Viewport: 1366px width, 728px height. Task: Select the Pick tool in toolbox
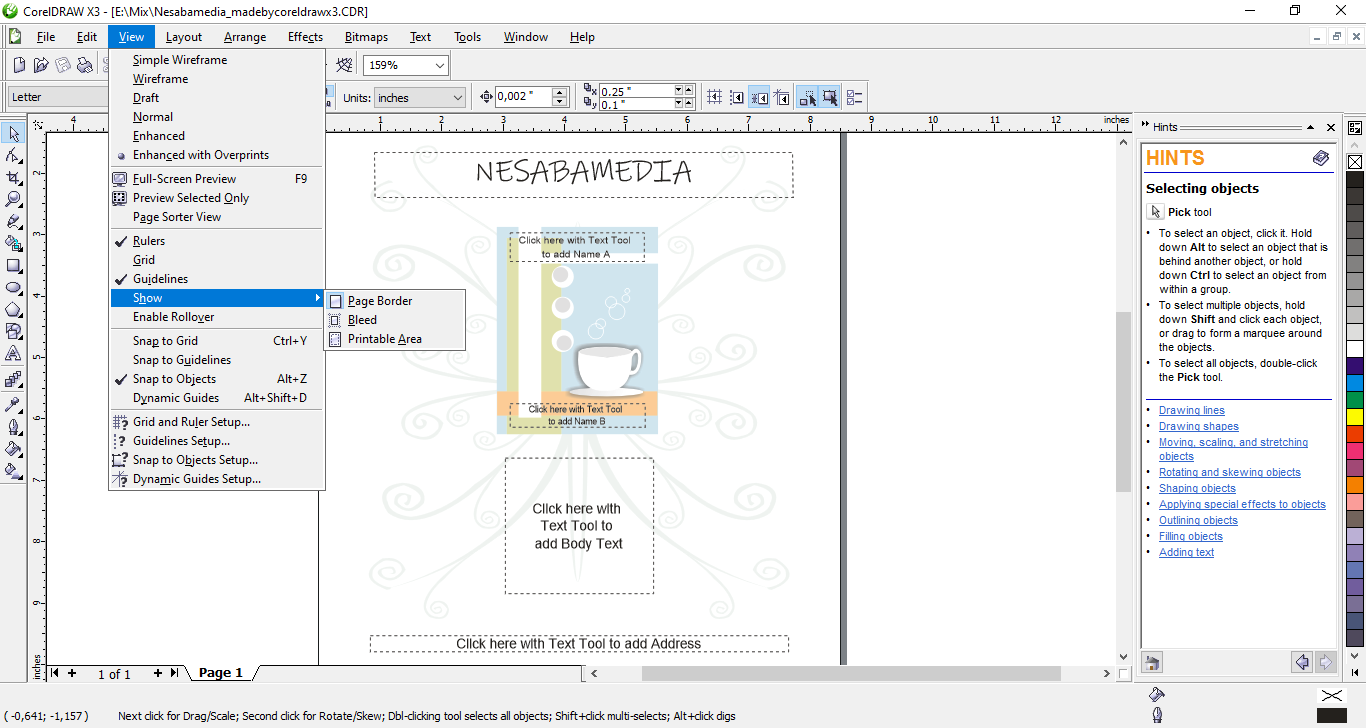[x=14, y=134]
